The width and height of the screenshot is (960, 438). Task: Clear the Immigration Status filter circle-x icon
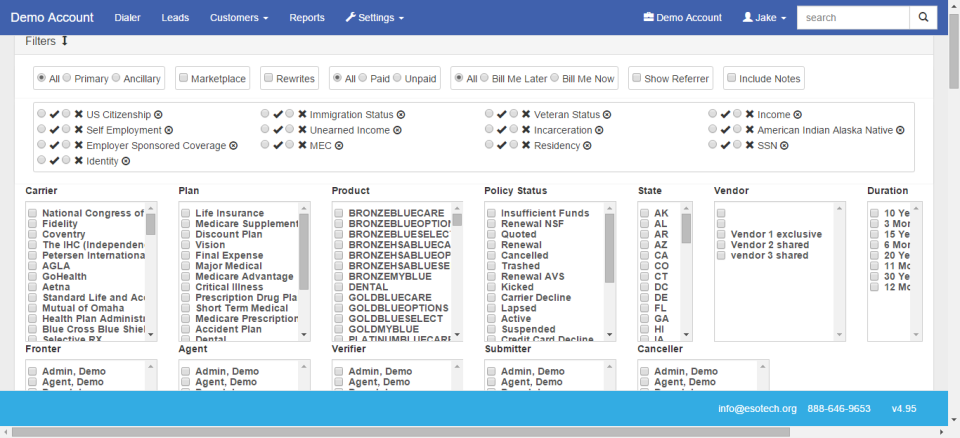401,115
